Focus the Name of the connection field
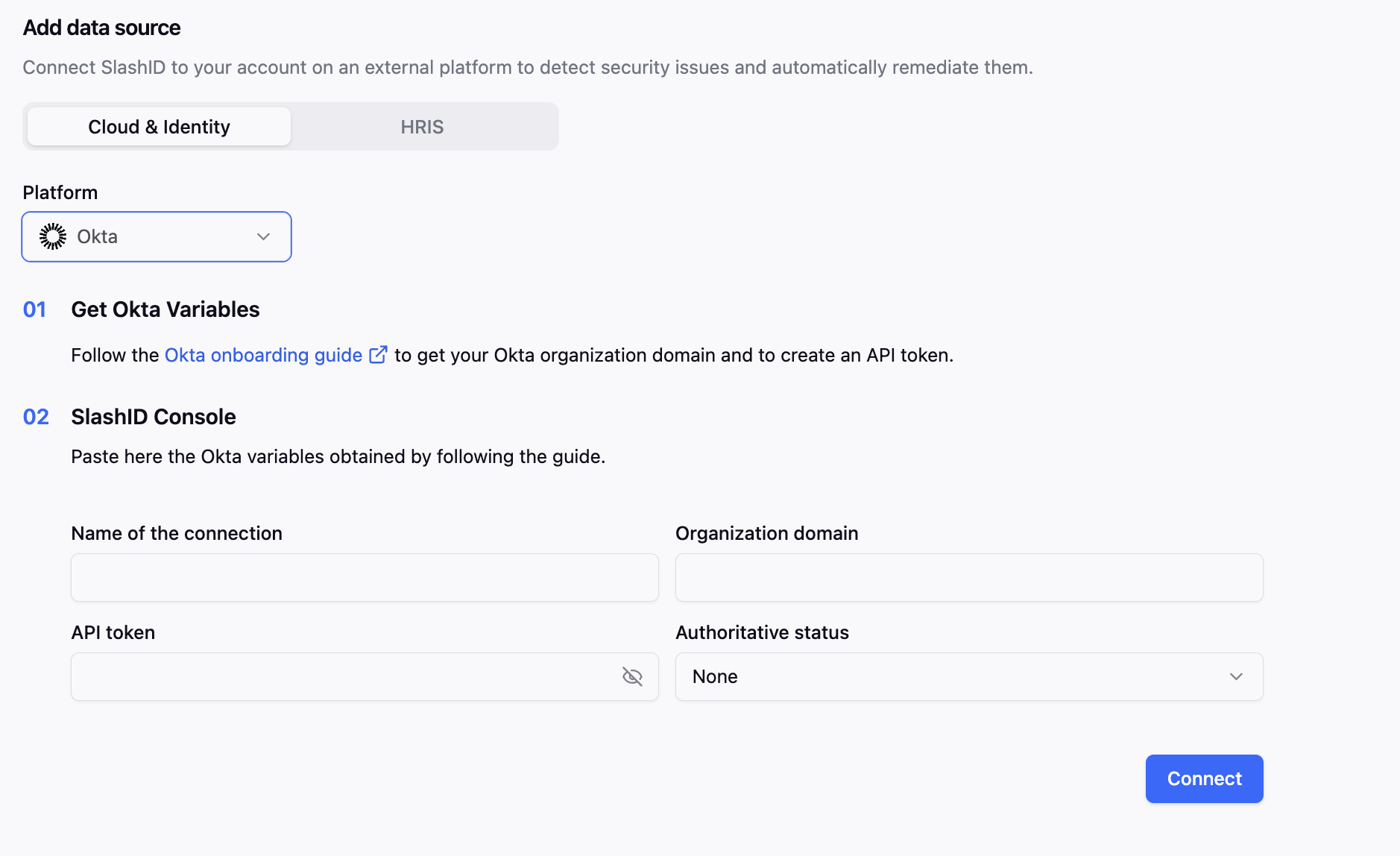This screenshot has width=1400, height=856. click(365, 577)
